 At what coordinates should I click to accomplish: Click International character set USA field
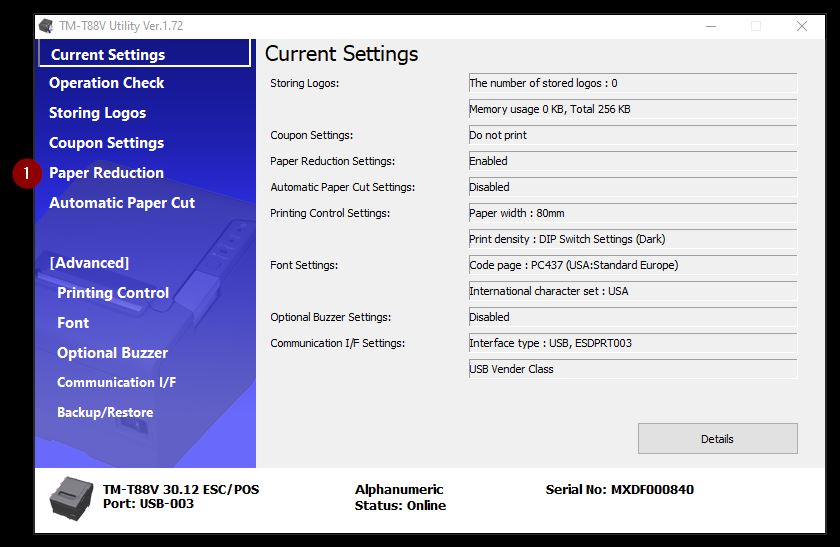tap(633, 291)
